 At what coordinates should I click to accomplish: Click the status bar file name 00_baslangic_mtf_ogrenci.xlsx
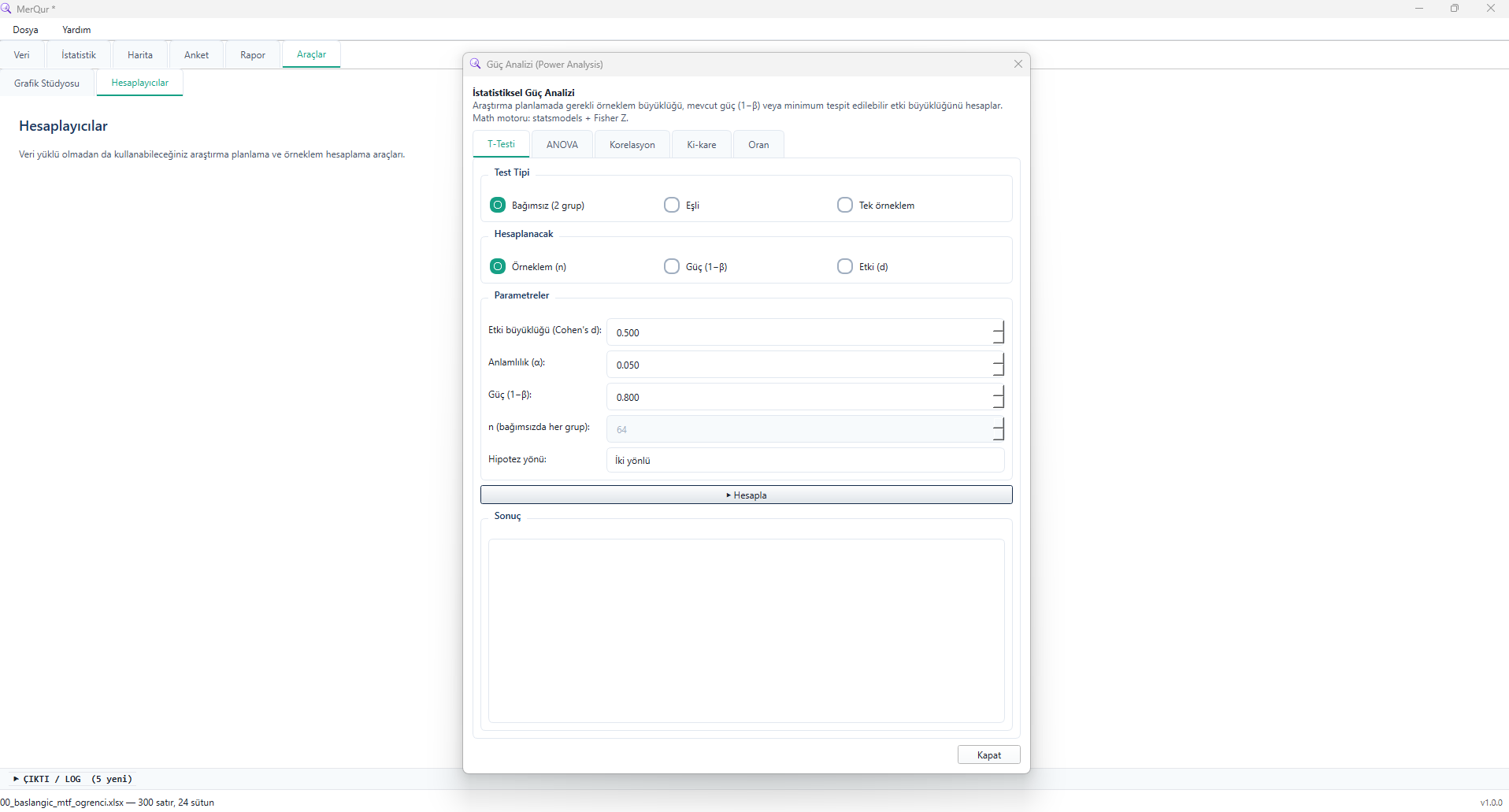(62, 803)
